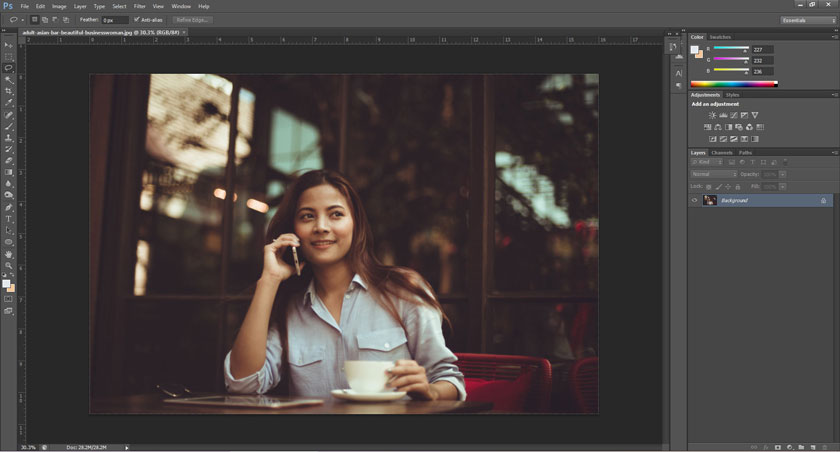Open the Filter menu

point(140,6)
